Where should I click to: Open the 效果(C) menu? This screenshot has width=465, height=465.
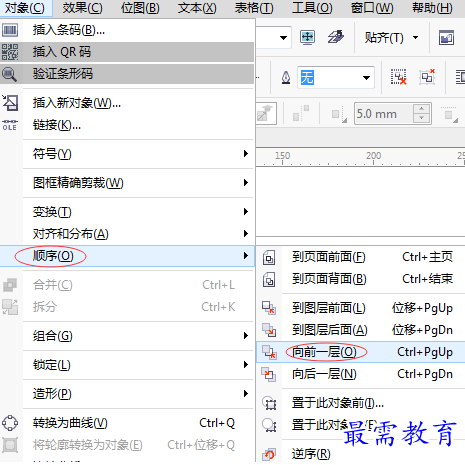click(x=82, y=8)
